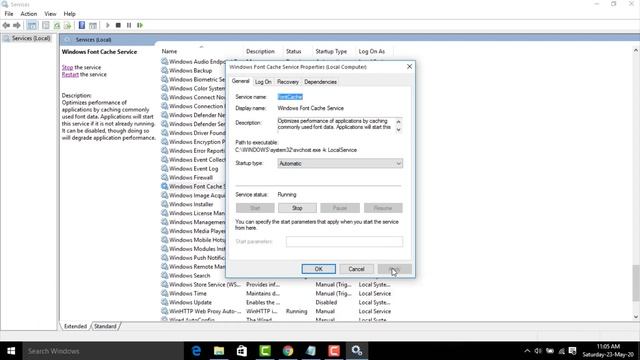
Task: Click gear icon beside Windows Backup
Action: [164, 70]
